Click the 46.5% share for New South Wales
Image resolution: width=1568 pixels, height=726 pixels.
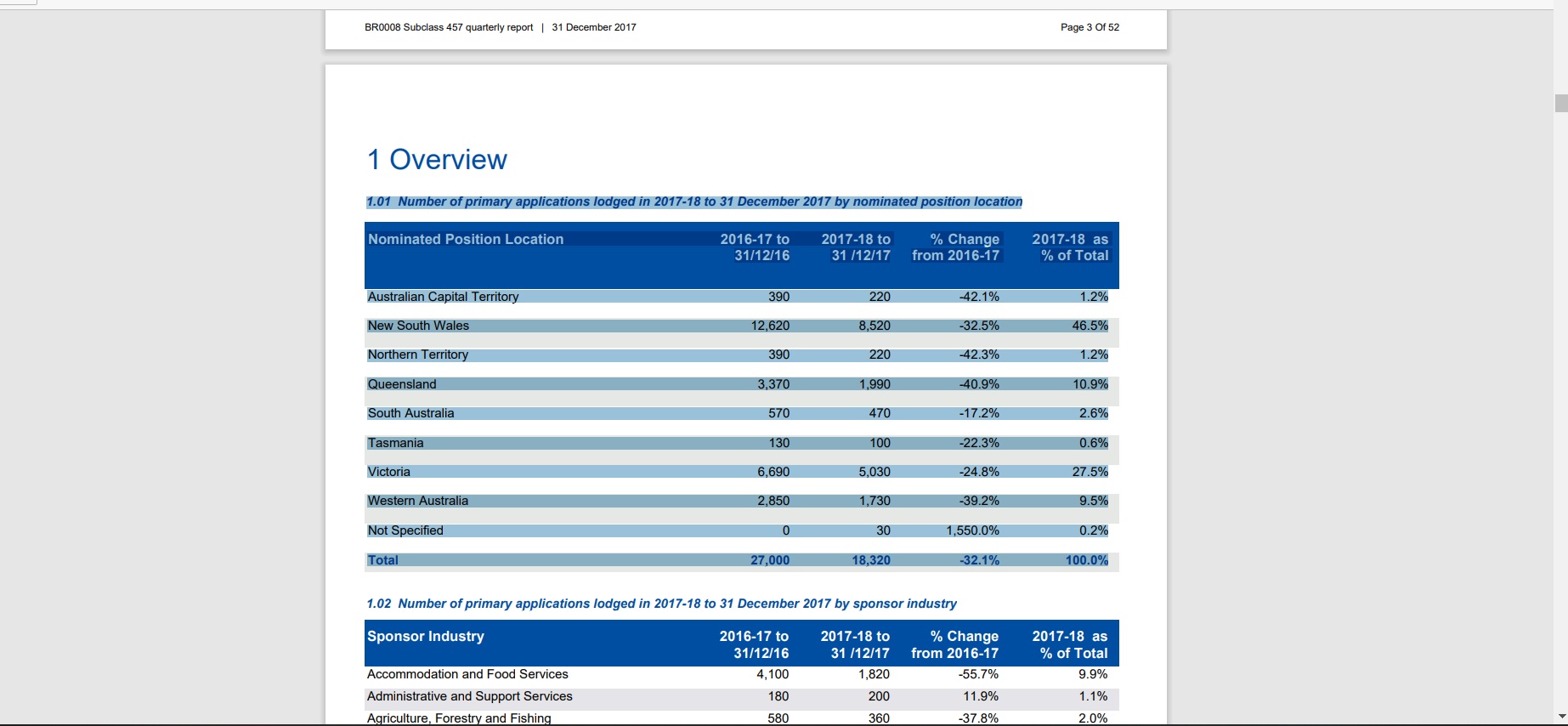coord(1090,326)
